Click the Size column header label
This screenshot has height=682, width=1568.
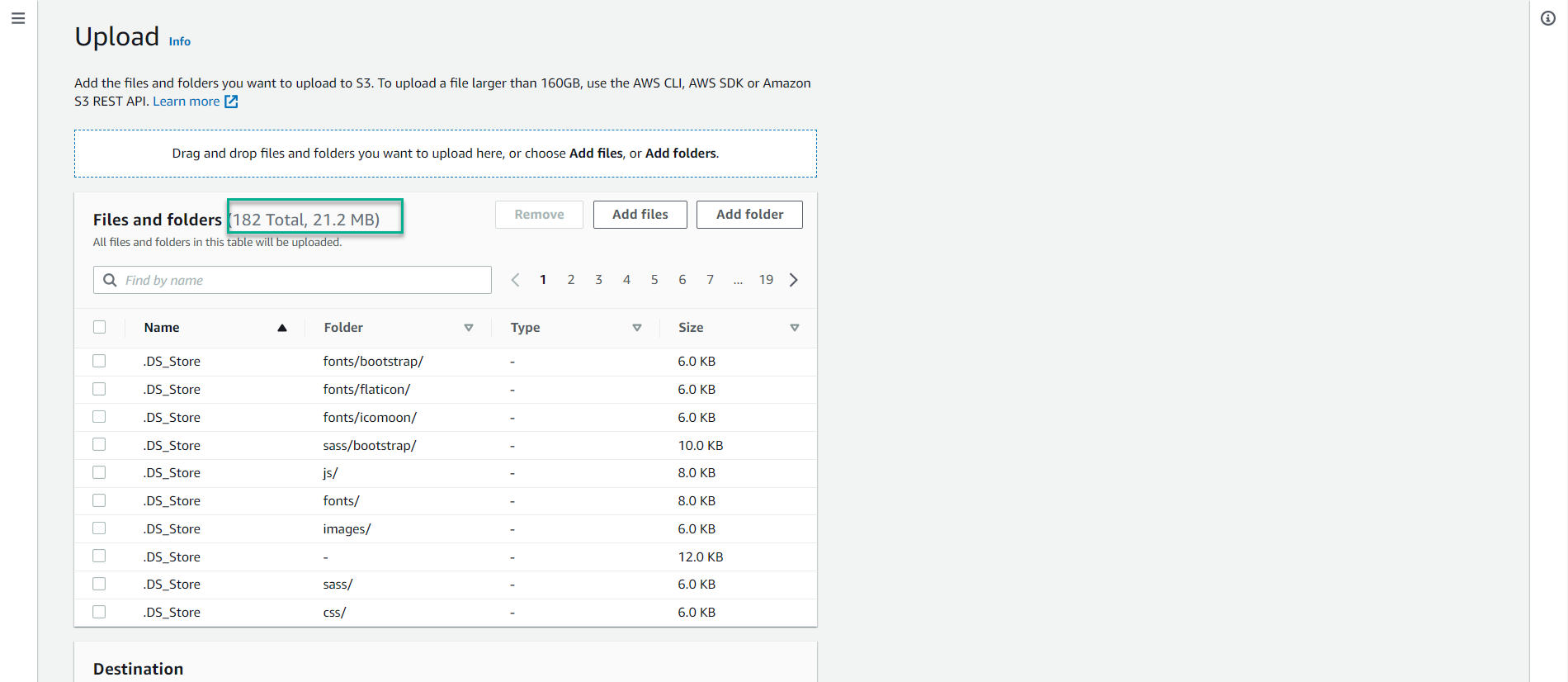pos(692,328)
